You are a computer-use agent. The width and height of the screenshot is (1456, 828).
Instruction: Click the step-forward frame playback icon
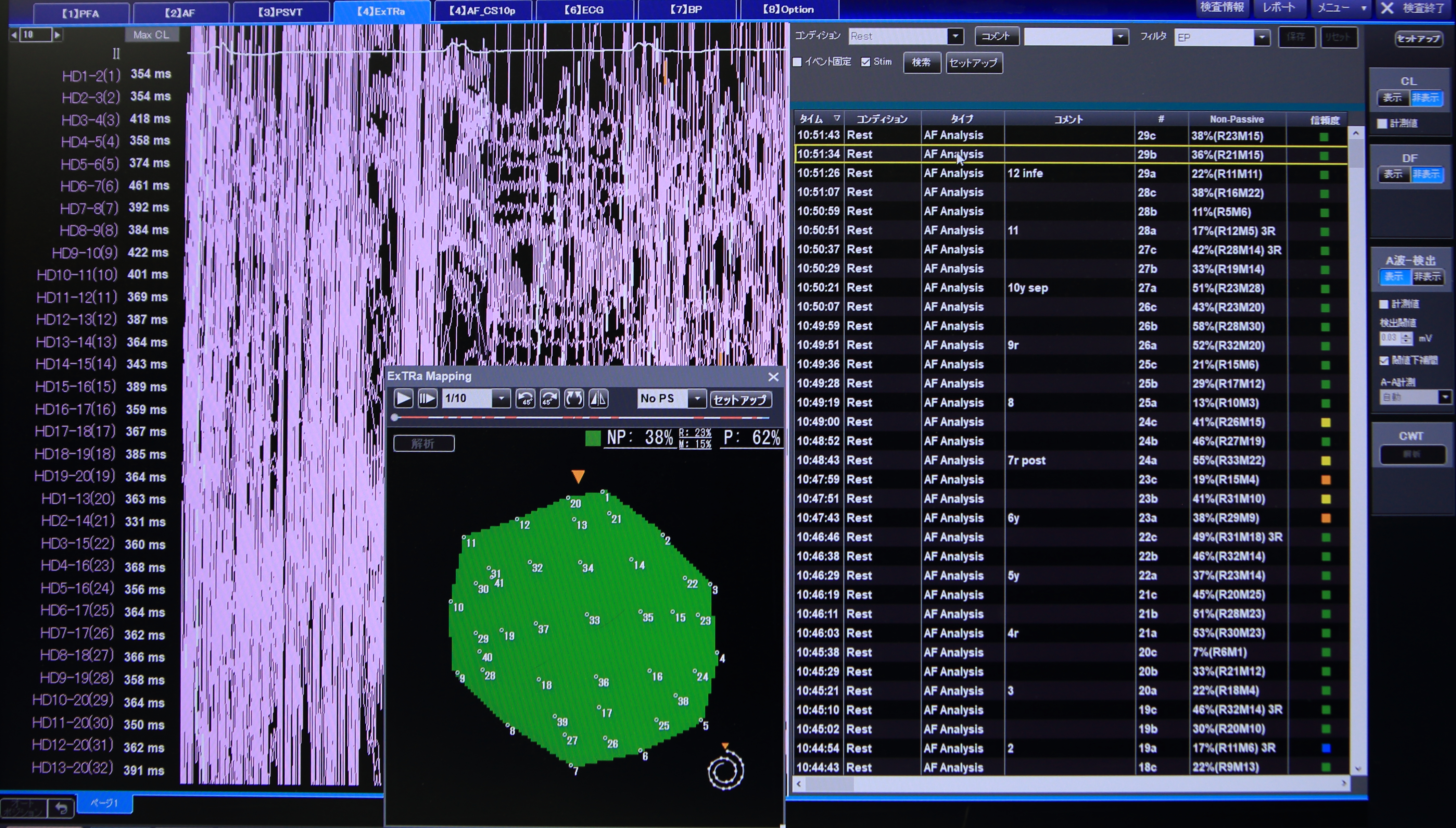(x=427, y=399)
